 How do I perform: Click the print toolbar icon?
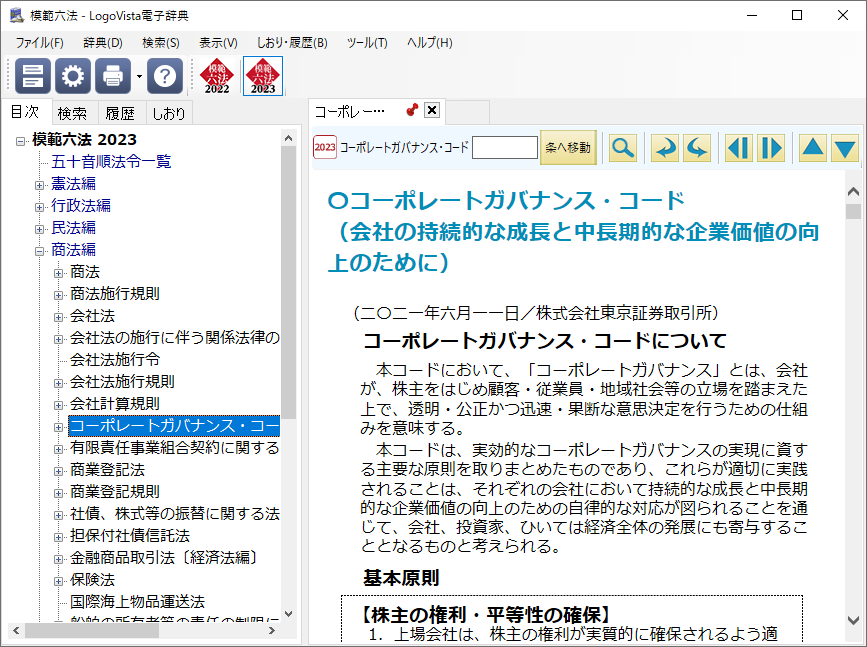pyautogui.click(x=113, y=75)
